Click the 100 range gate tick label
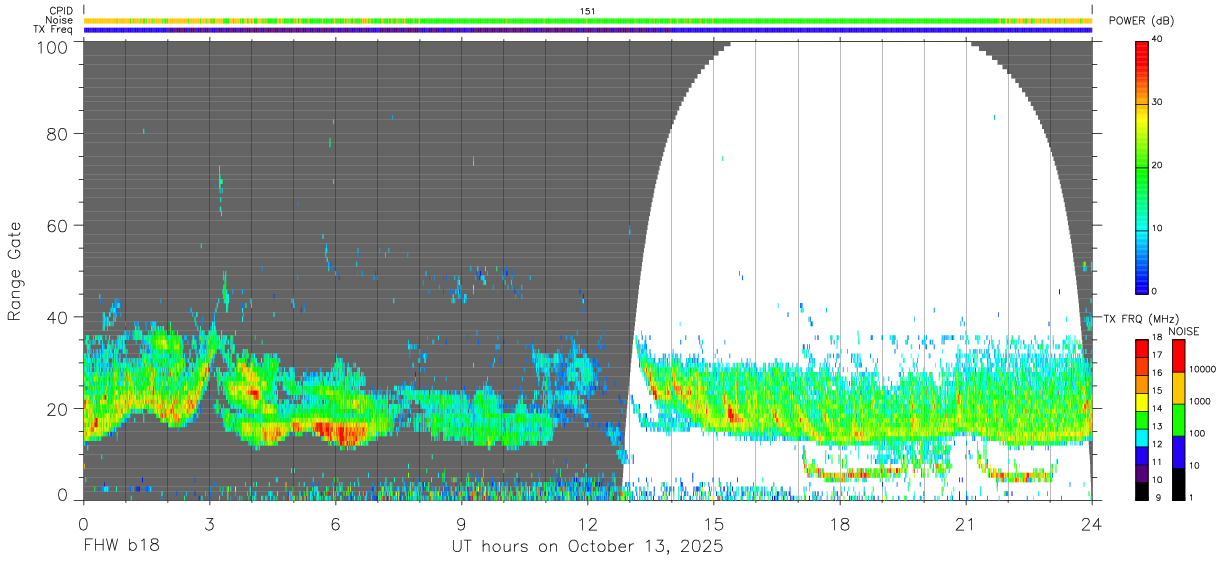This screenshot has width=1228, height=567. (54, 47)
